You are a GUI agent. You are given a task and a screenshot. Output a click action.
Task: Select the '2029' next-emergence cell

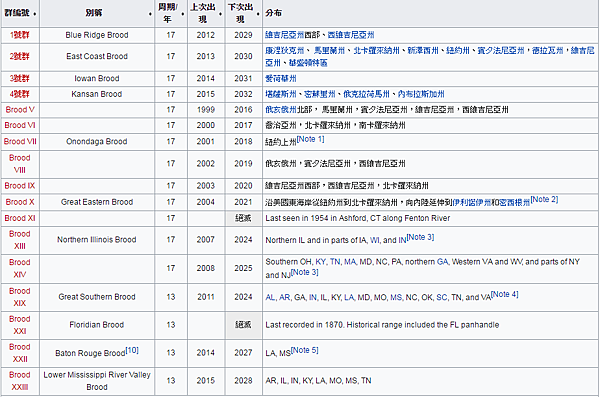point(243,35)
